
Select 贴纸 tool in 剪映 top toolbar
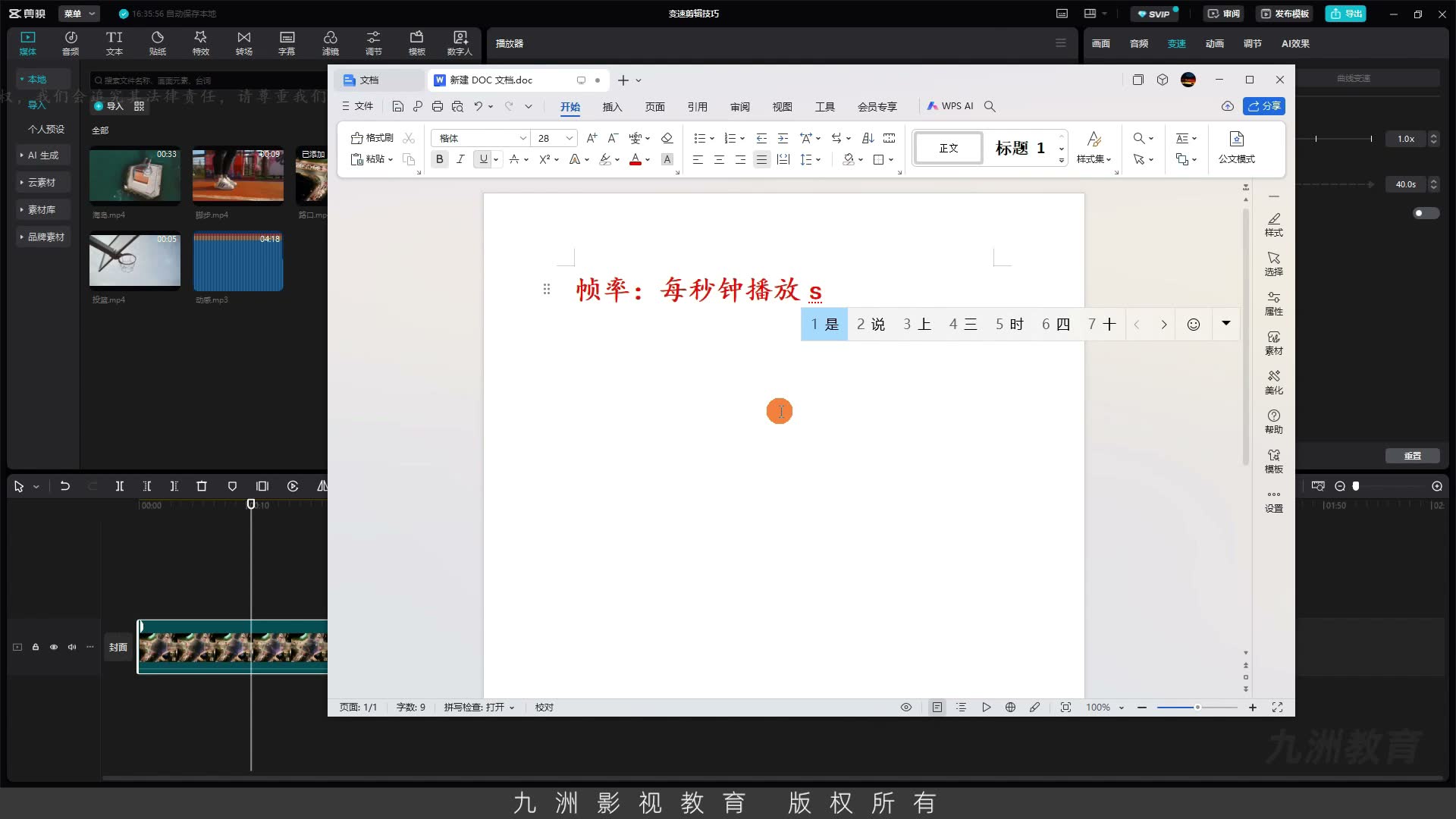(158, 43)
